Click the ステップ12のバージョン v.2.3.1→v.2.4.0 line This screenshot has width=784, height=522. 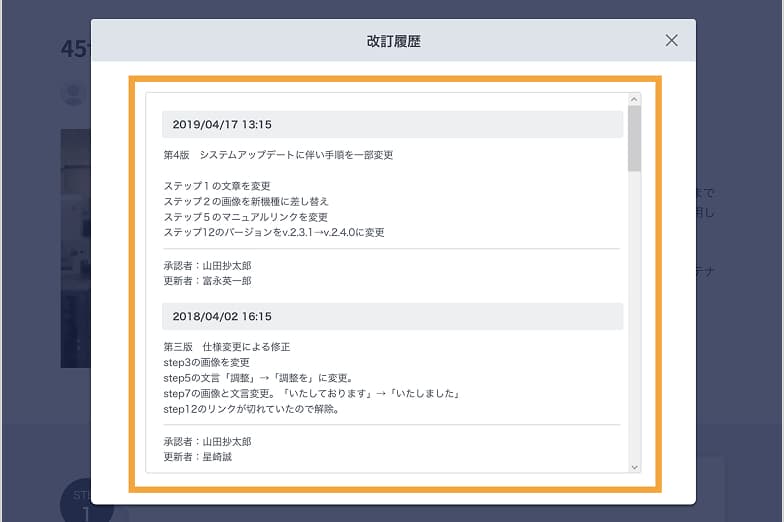(274, 232)
